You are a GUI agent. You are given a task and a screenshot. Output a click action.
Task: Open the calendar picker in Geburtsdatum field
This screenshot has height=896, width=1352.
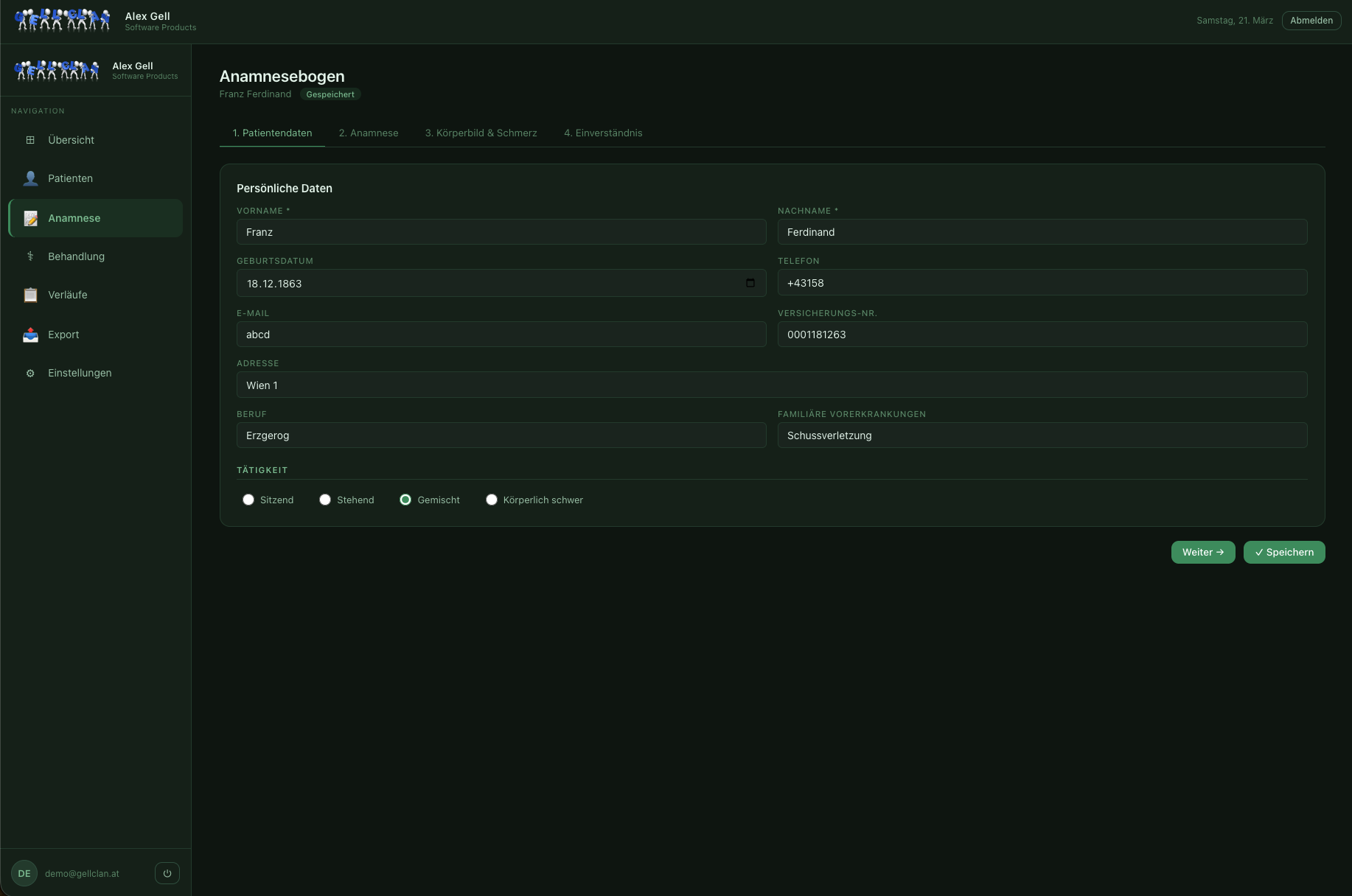click(750, 283)
